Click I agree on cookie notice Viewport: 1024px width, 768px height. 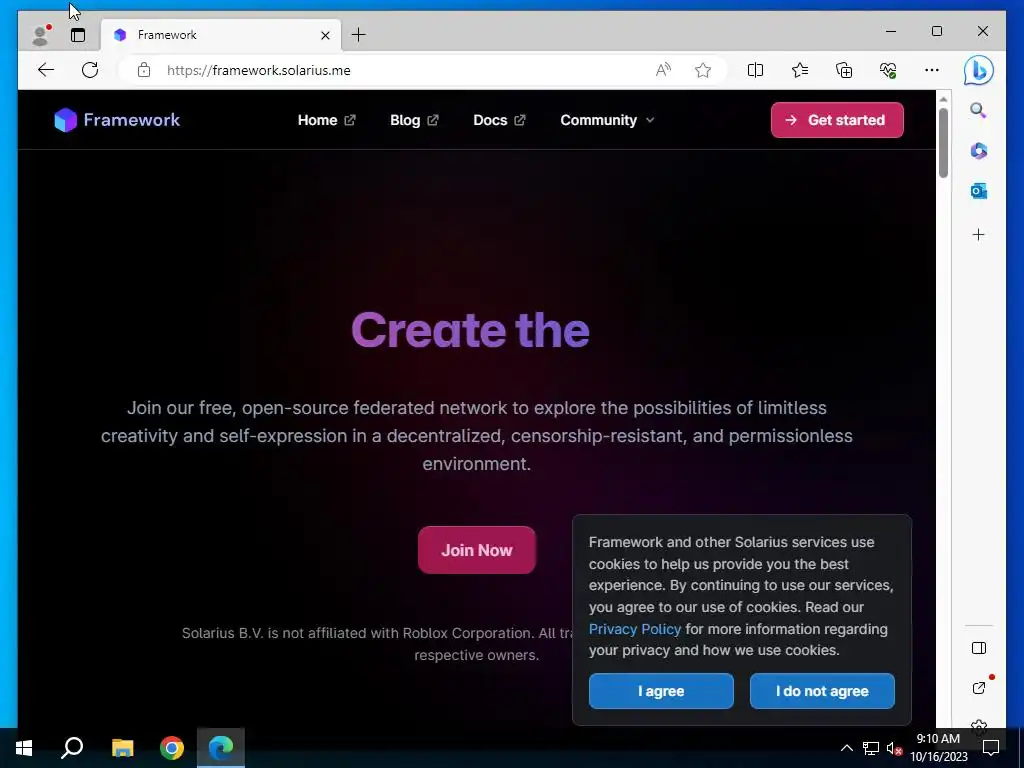pyautogui.click(x=661, y=691)
